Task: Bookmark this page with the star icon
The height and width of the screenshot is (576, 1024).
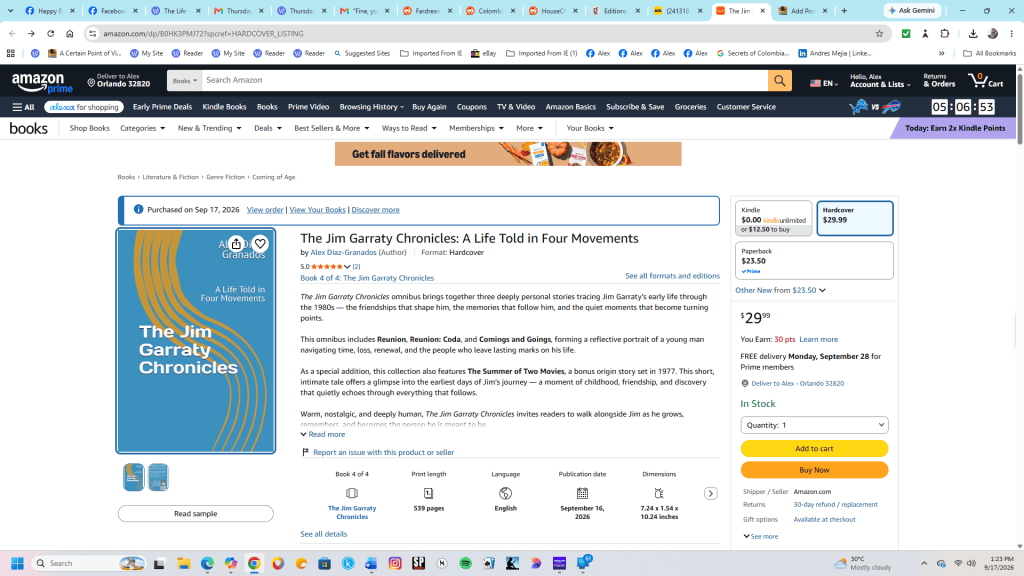Action: (879, 33)
